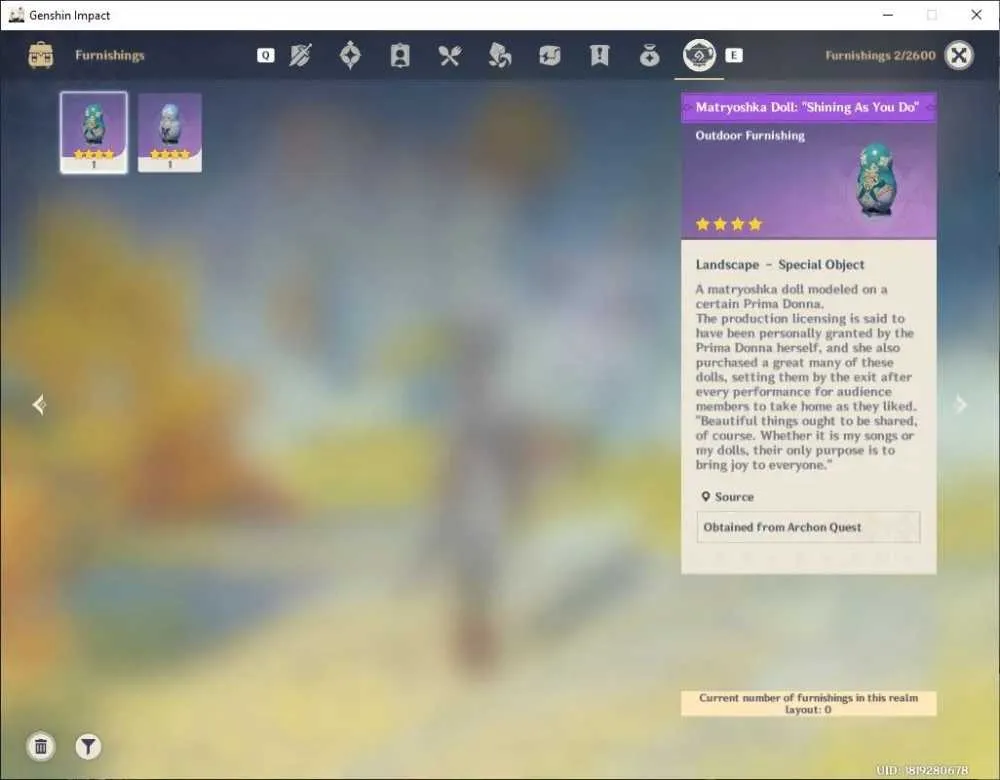Click the Obtained from Archon Quest source

808,527
